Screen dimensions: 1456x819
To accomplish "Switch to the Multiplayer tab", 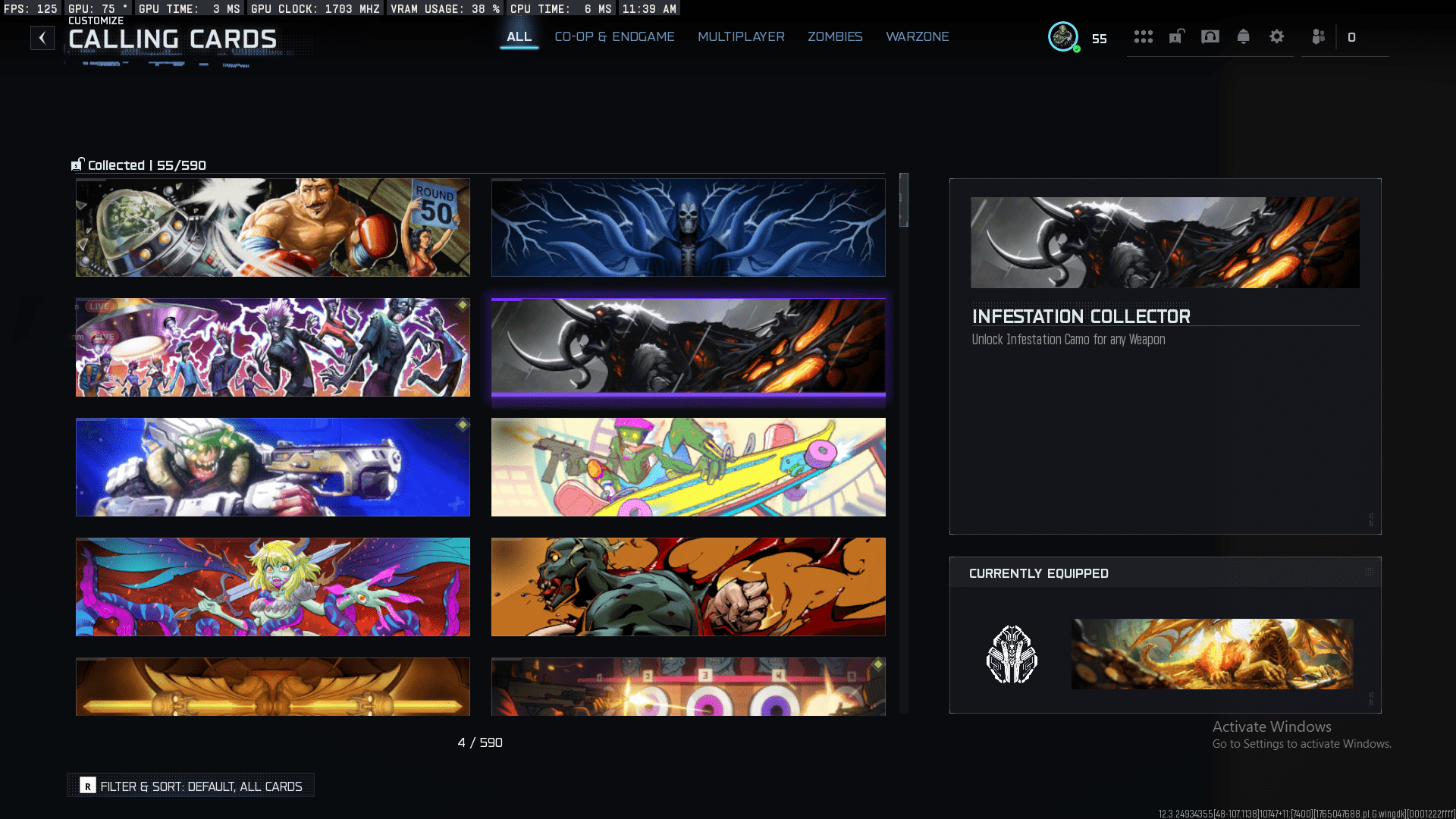I will point(741,36).
